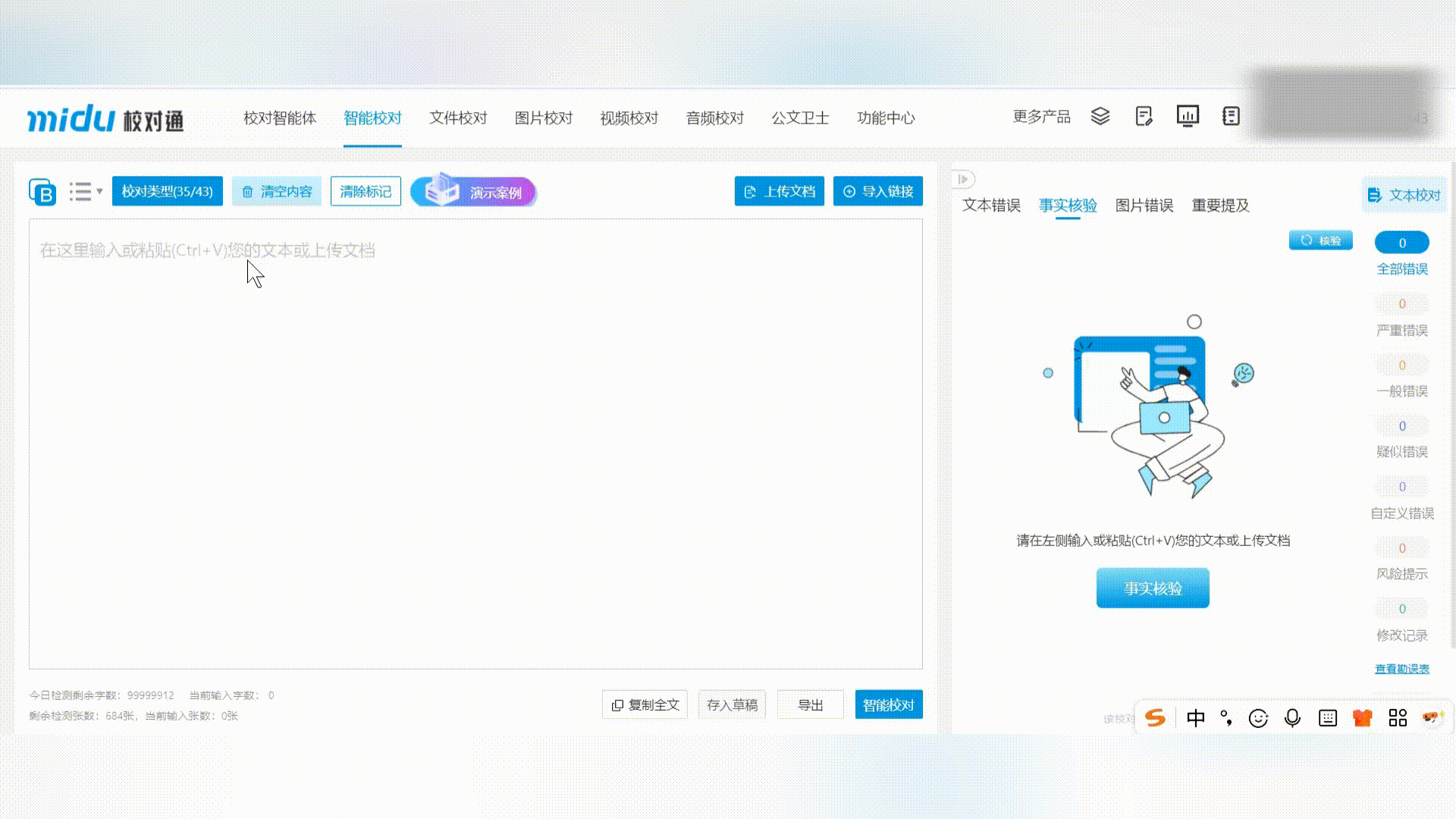
Task: Collapse the results panel via the chevron
Action: click(962, 179)
